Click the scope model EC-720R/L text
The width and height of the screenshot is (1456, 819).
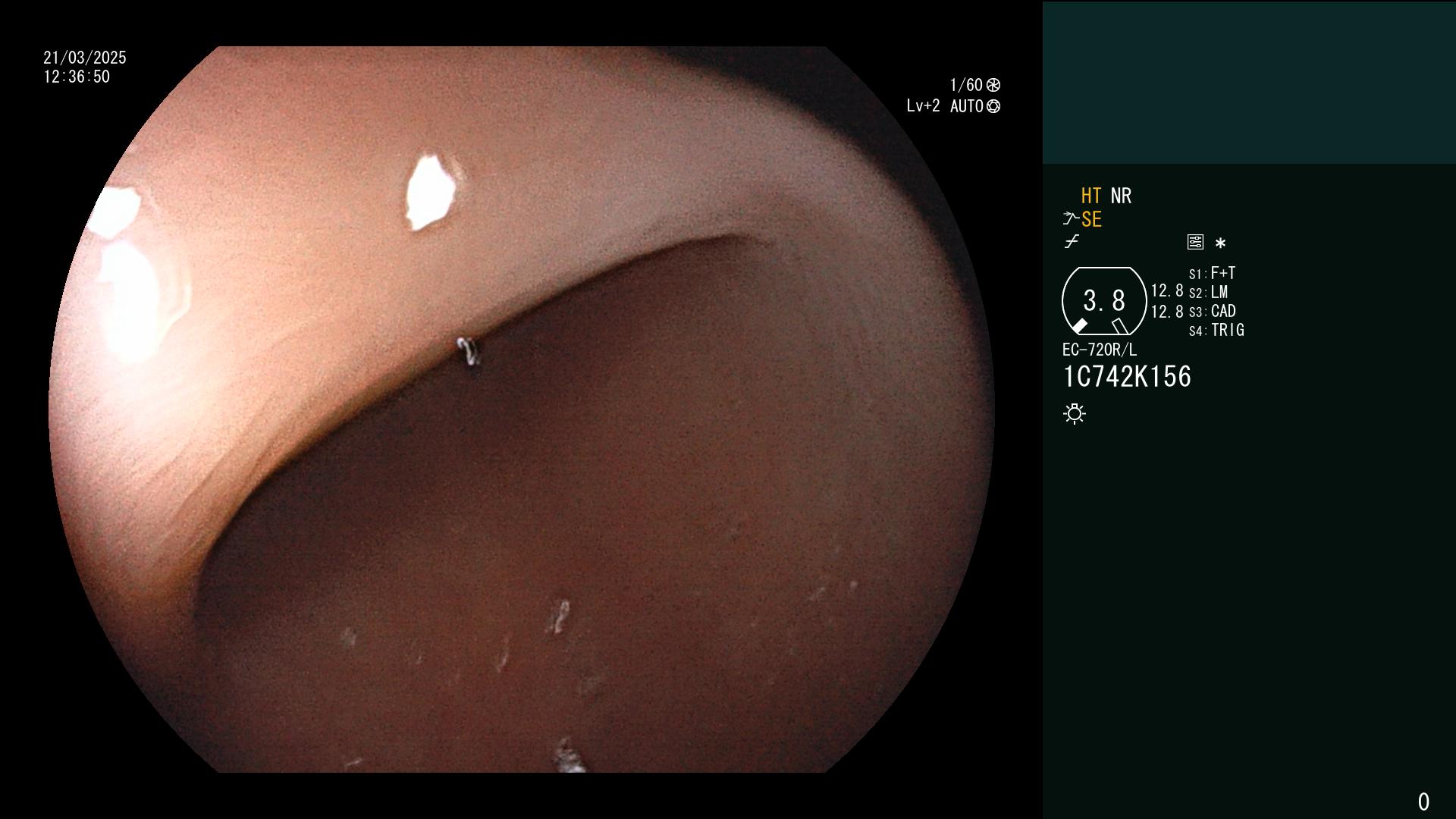[x=1100, y=350]
